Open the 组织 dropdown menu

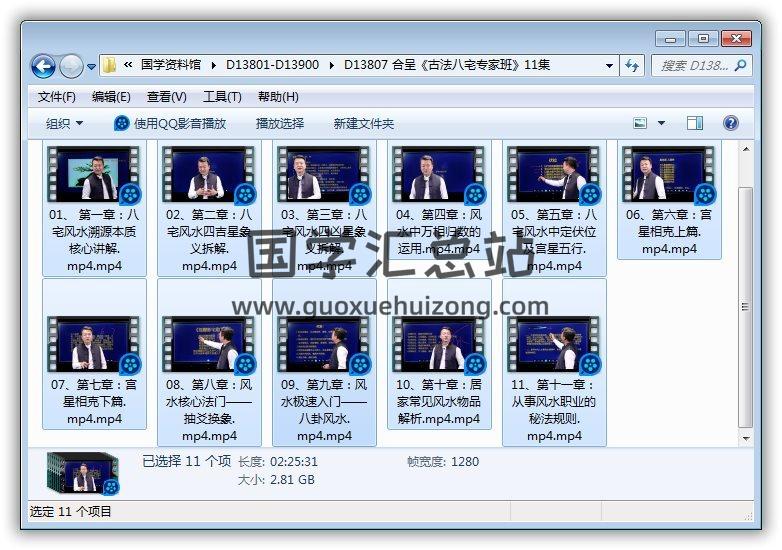tap(64, 123)
